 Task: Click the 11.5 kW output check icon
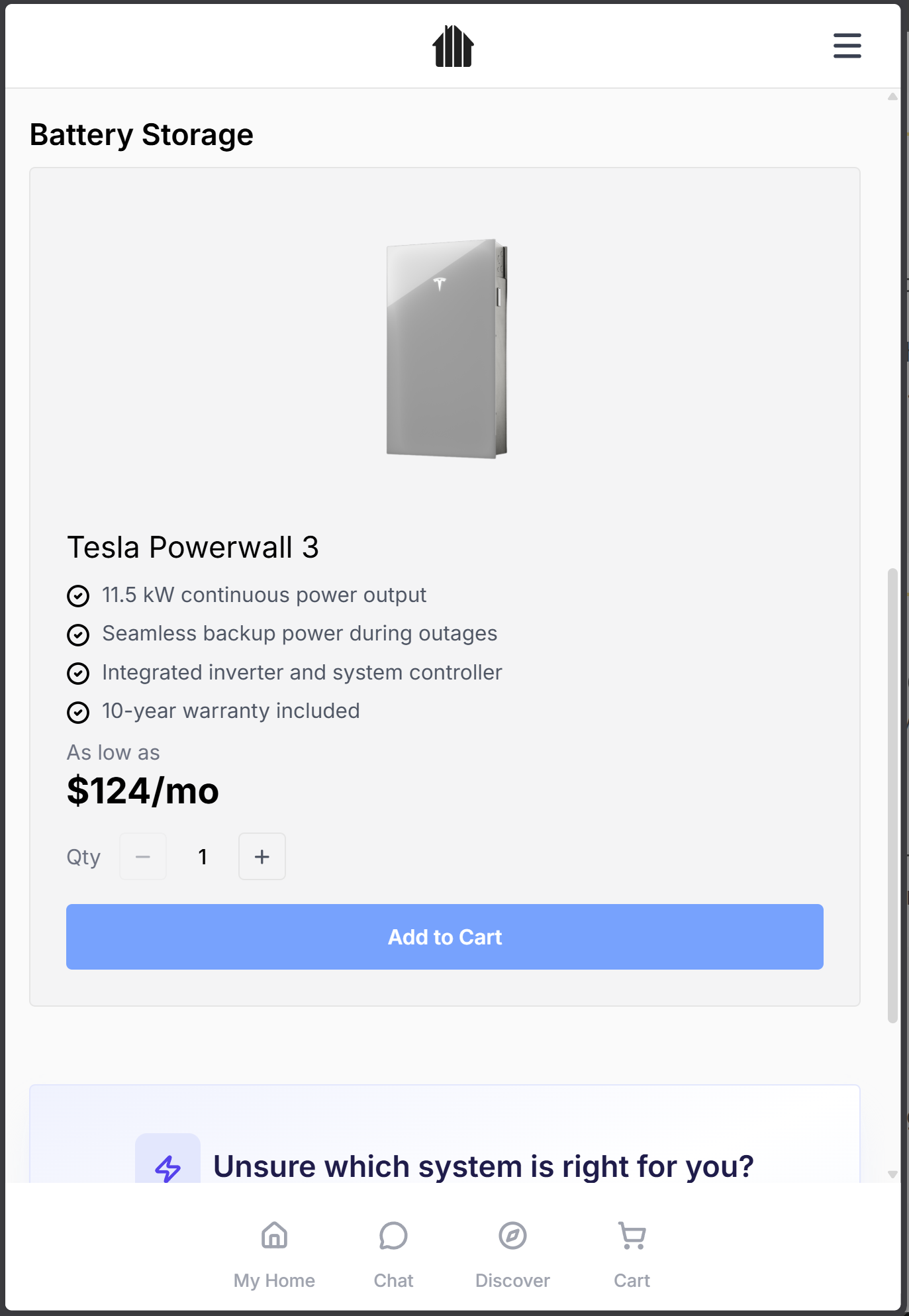click(78, 596)
